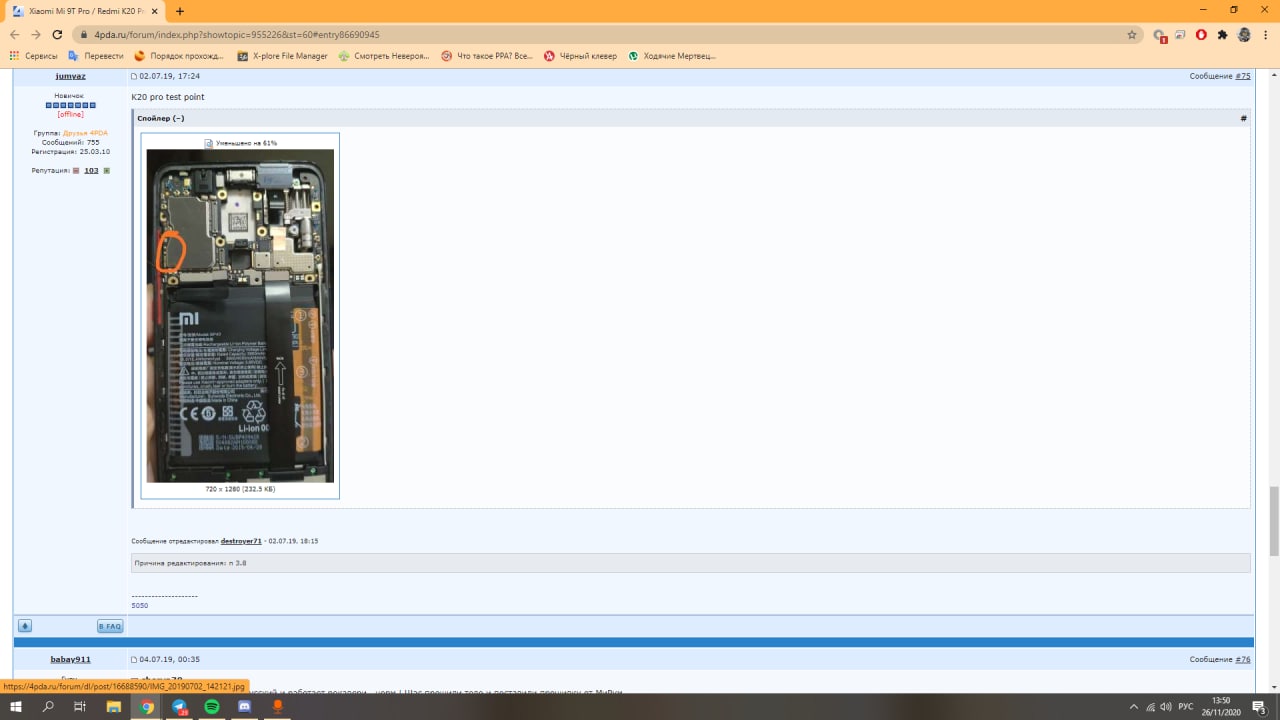This screenshot has width=1280, height=720.
Task: Click the page vertical scrollbar thumb
Action: click(x=1273, y=520)
